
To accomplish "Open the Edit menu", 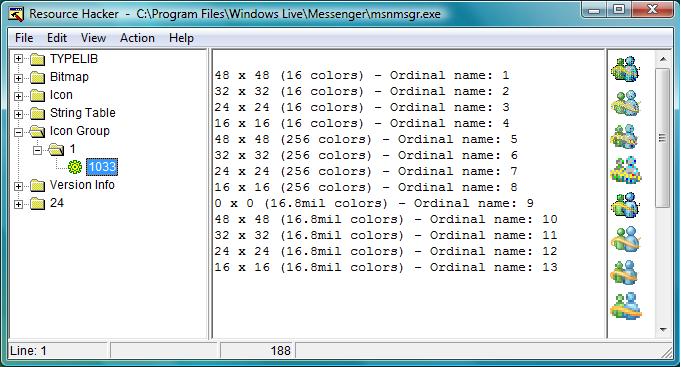I will point(56,38).
